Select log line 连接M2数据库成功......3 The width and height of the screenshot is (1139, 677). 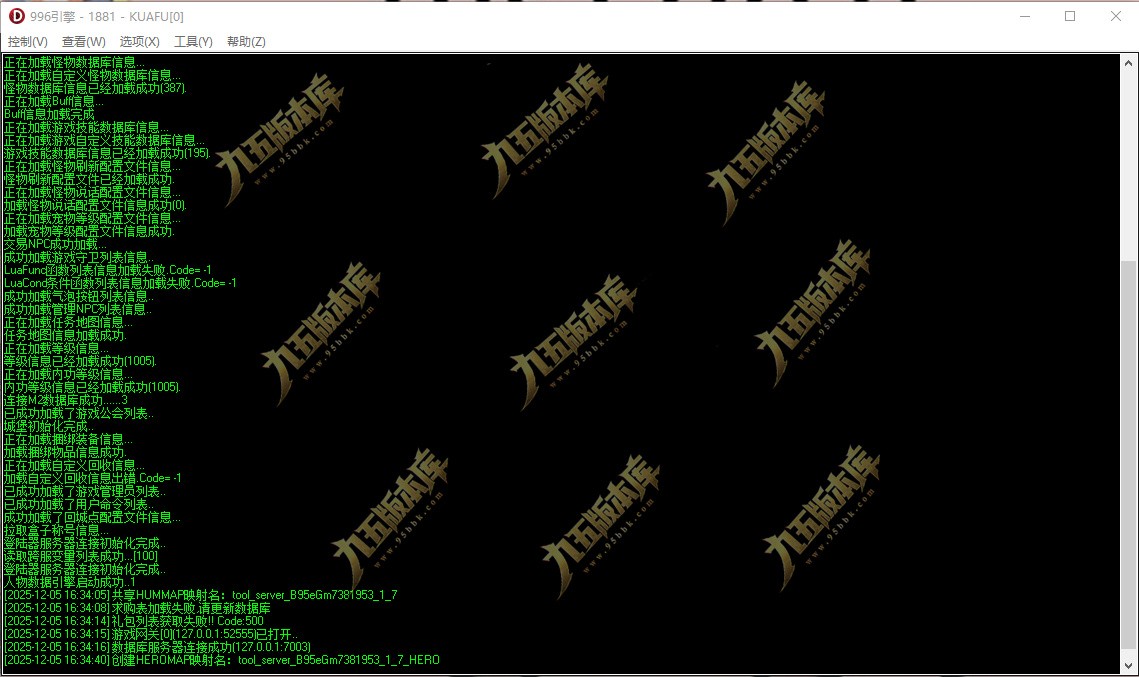[x=65, y=400]
